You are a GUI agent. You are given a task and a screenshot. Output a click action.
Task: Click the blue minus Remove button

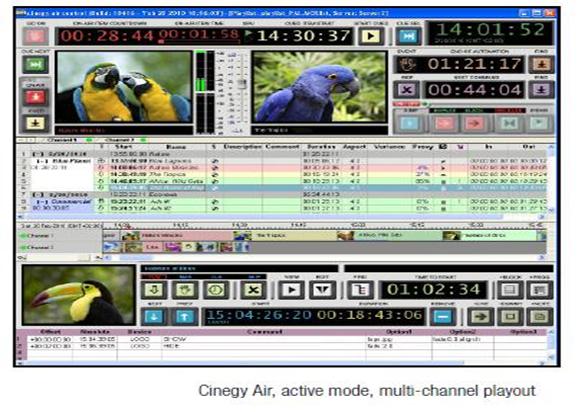tap(442, 316)
